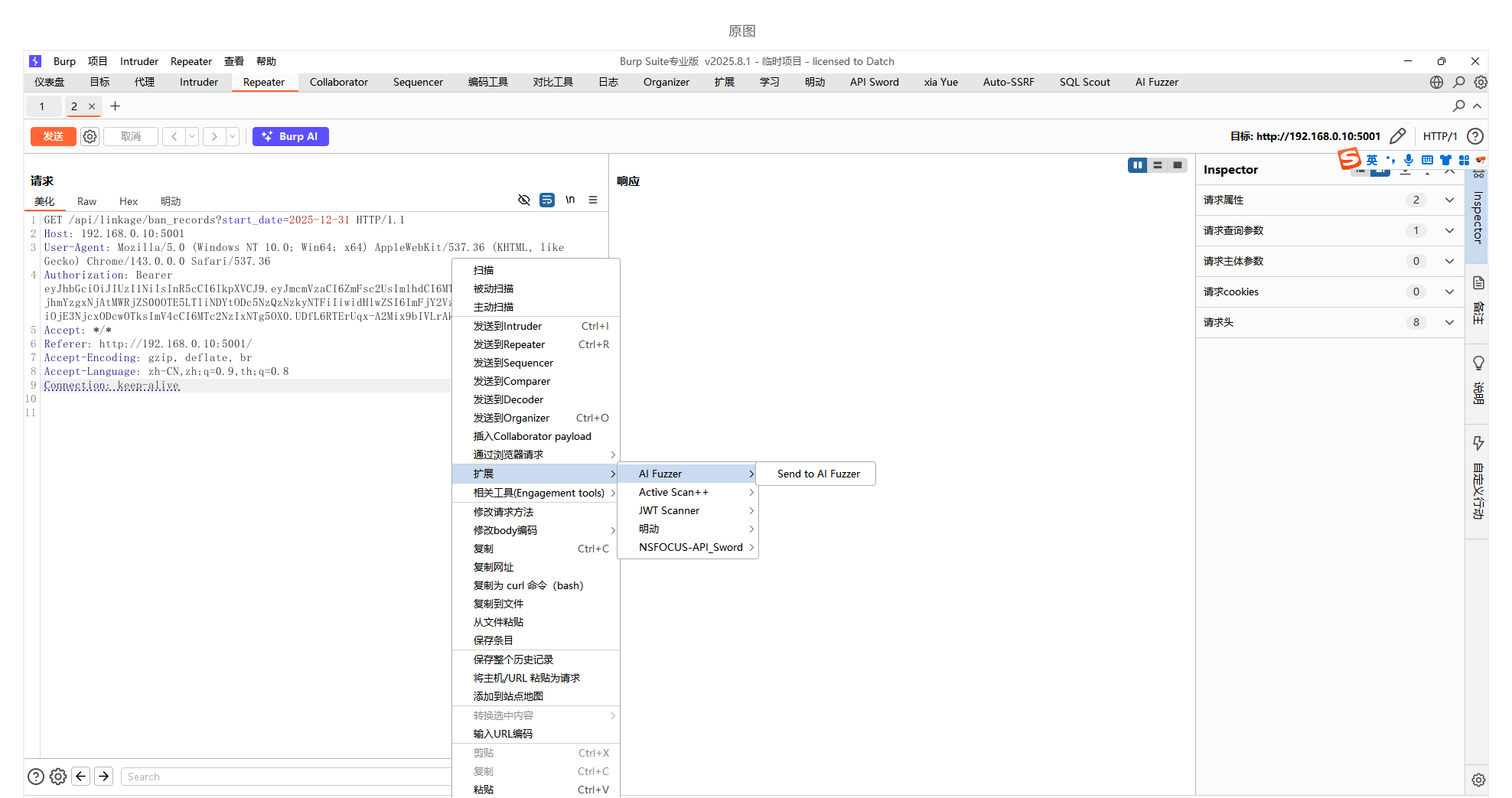
Task: Open the Burp menu in menu bar
Action: [64, 61]
